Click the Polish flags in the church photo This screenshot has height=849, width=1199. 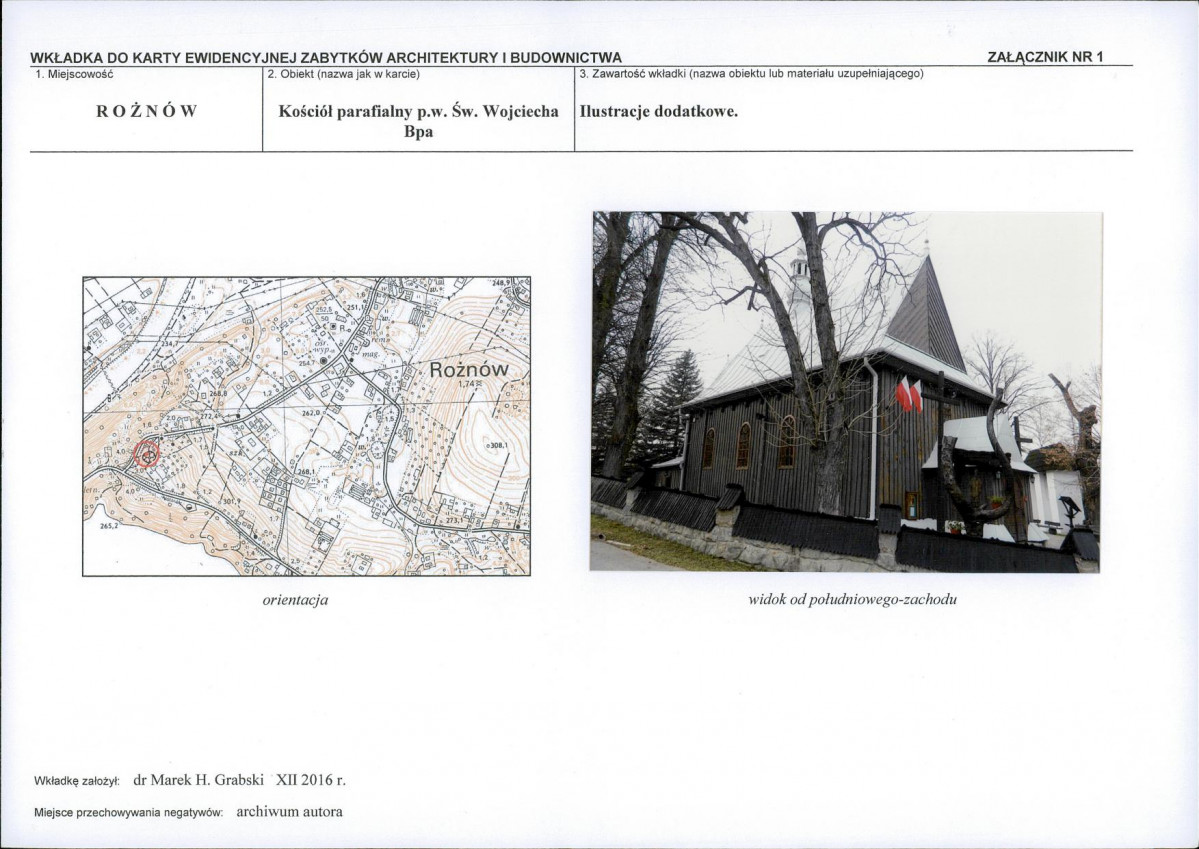(908, 394)
